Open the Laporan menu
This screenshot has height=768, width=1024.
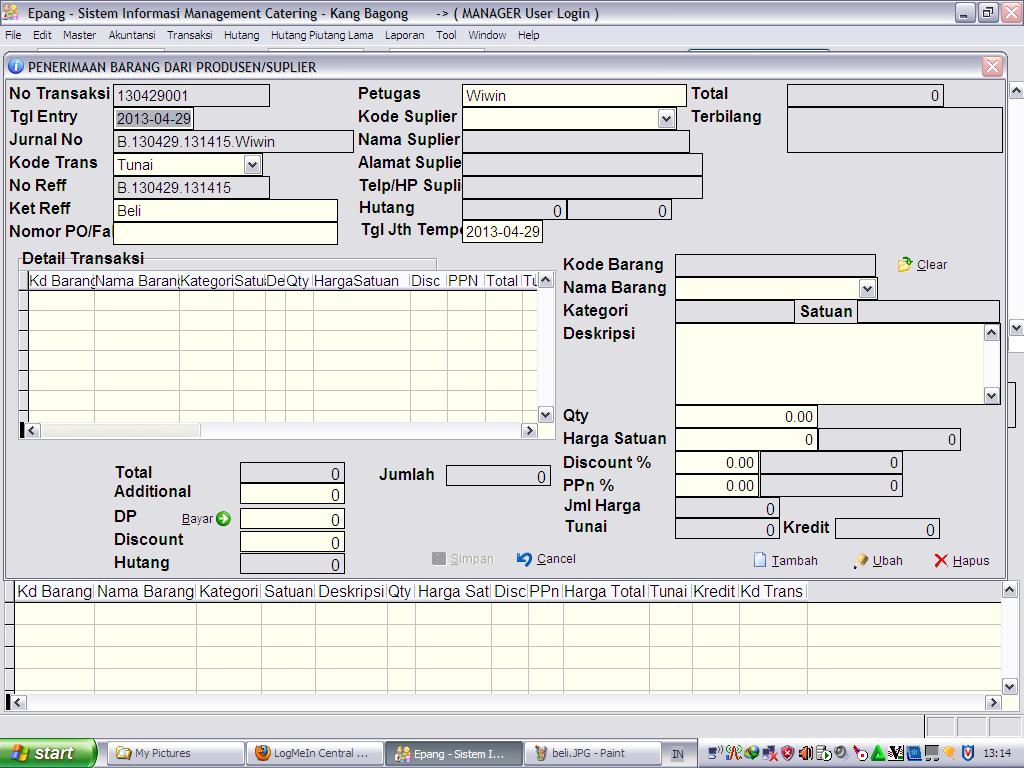point(404,35)
